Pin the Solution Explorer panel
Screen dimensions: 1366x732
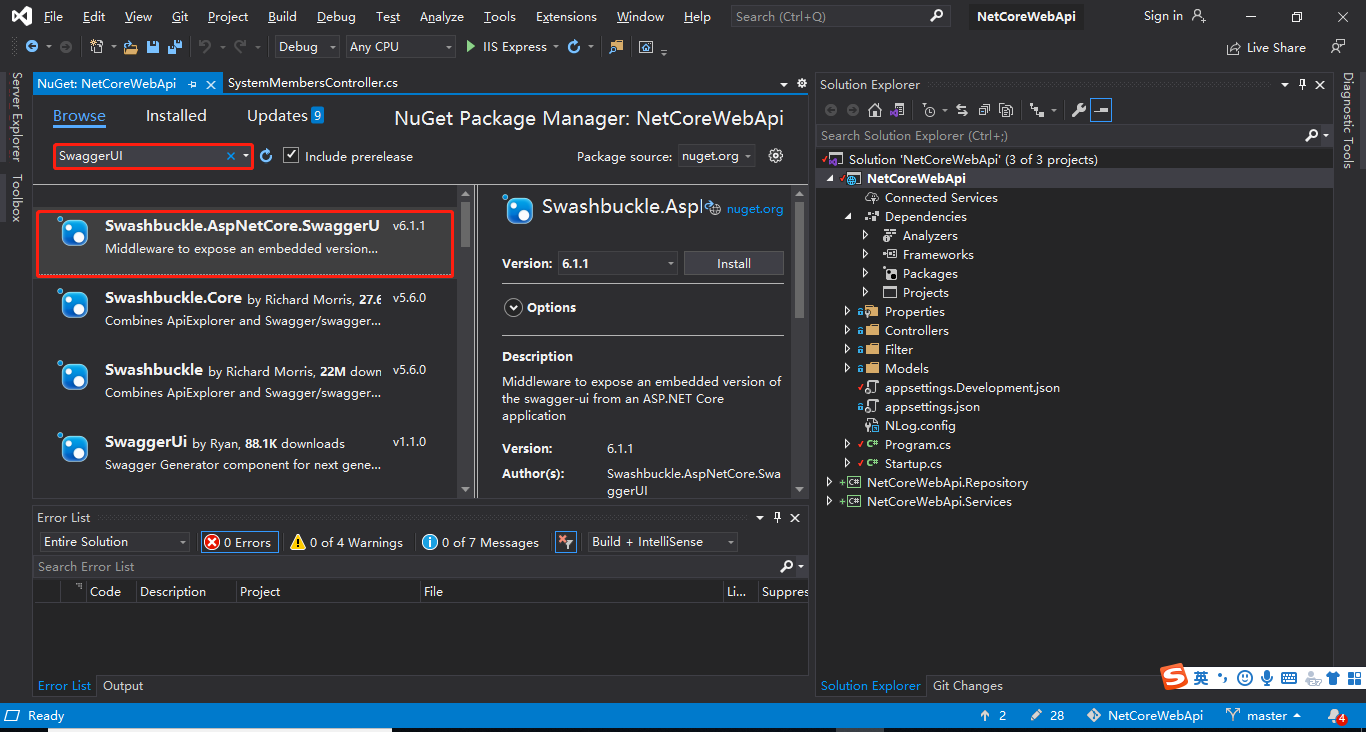point(1302,85)
